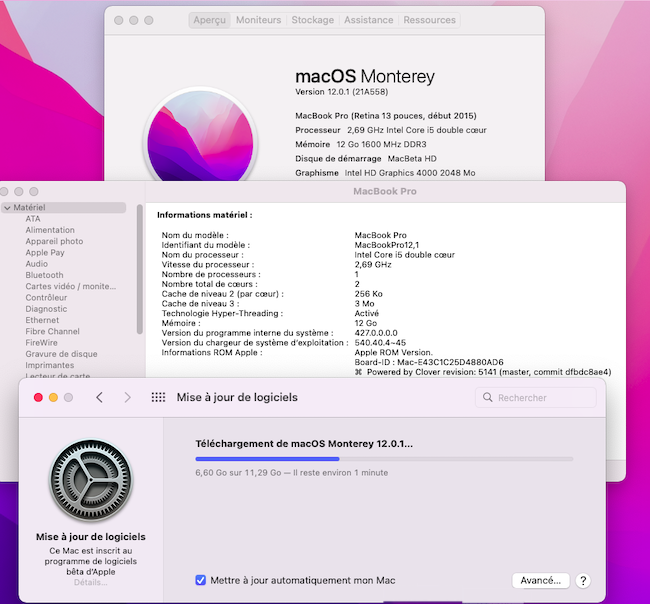Click the Software Update gear icon
This screenshot has width=650, height=604.
[x=91, y=480]
